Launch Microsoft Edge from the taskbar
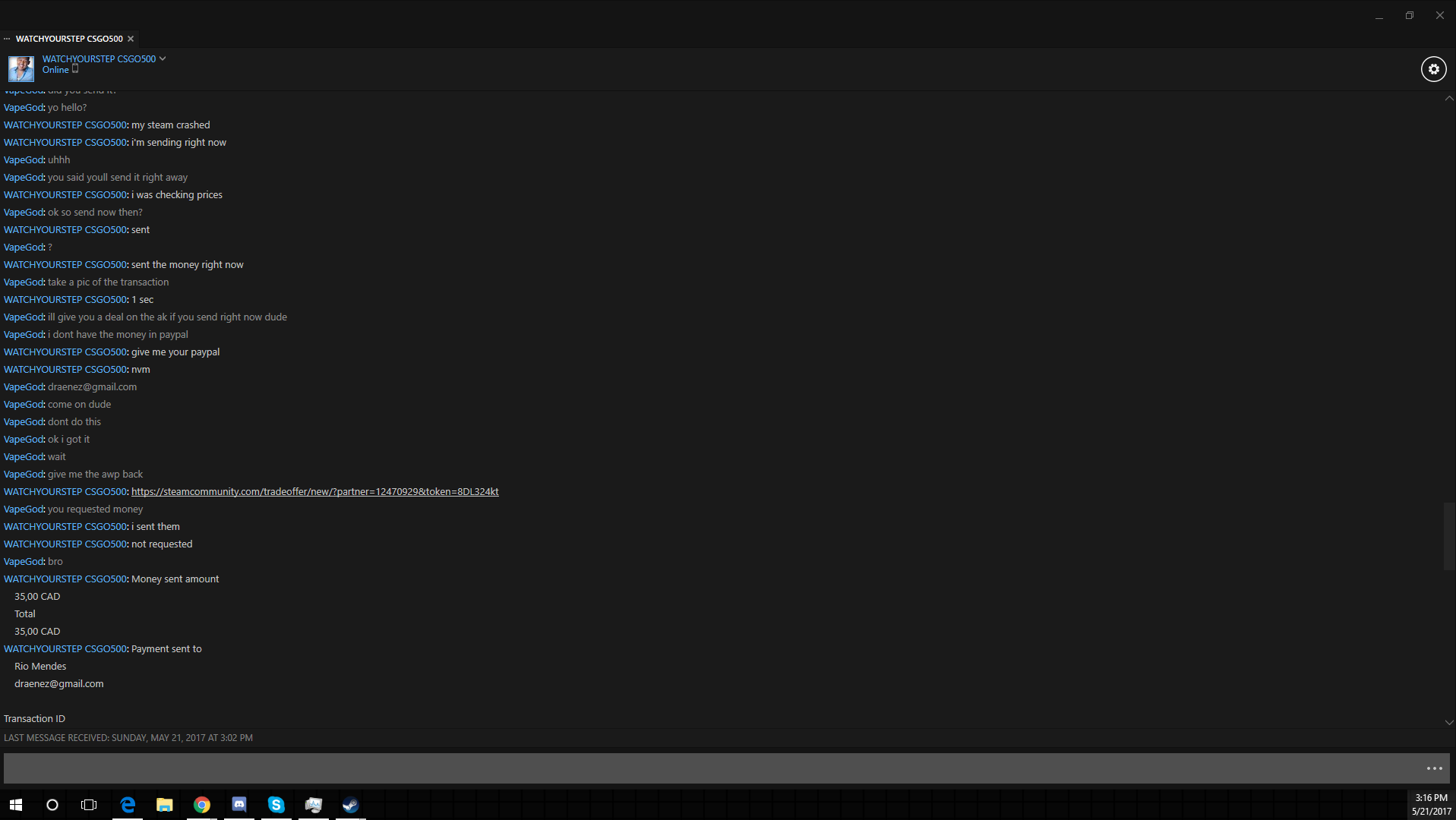Screen dimensions: 1456x820 tap(128, 805)
